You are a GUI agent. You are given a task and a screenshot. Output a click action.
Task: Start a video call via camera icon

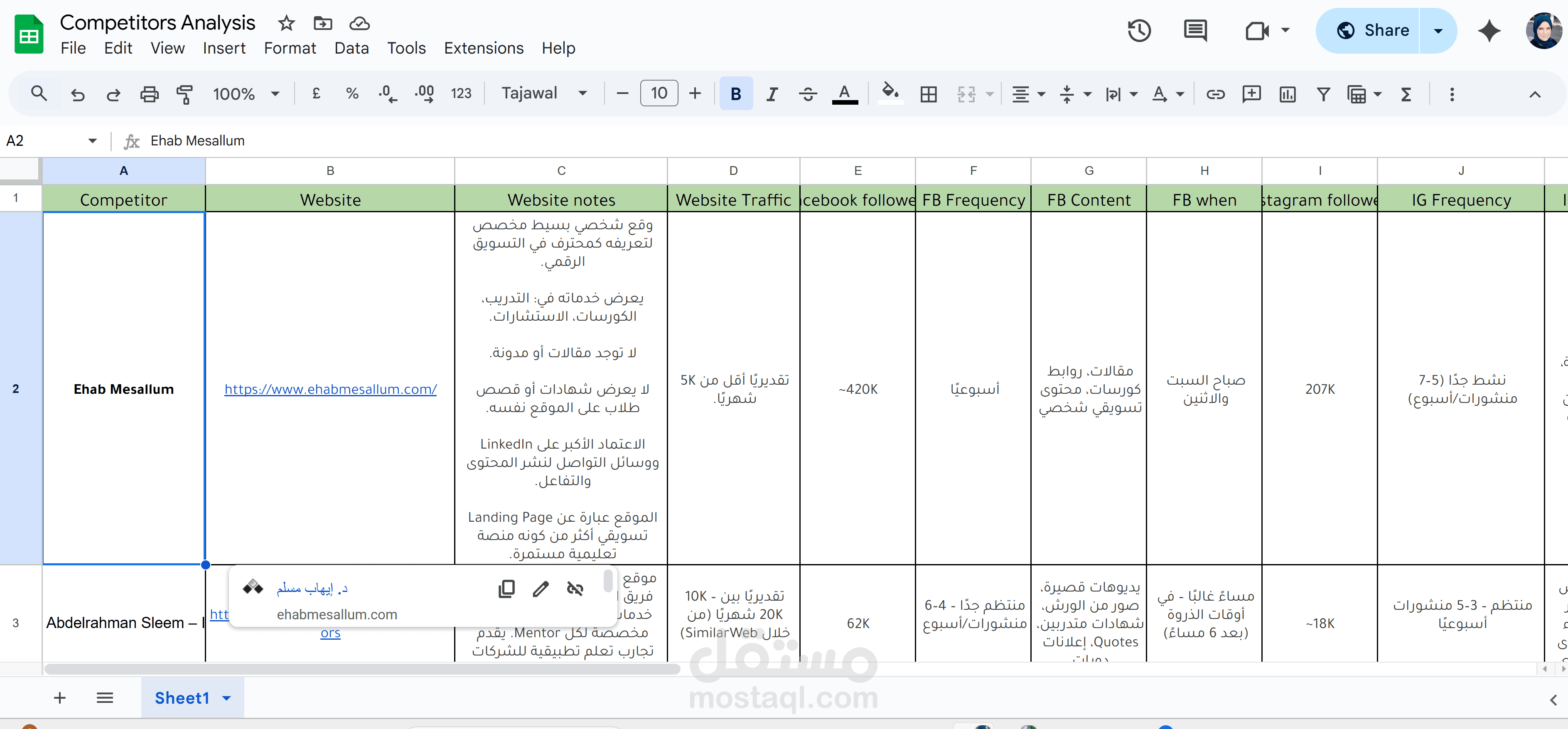[x=1257, y=30]
